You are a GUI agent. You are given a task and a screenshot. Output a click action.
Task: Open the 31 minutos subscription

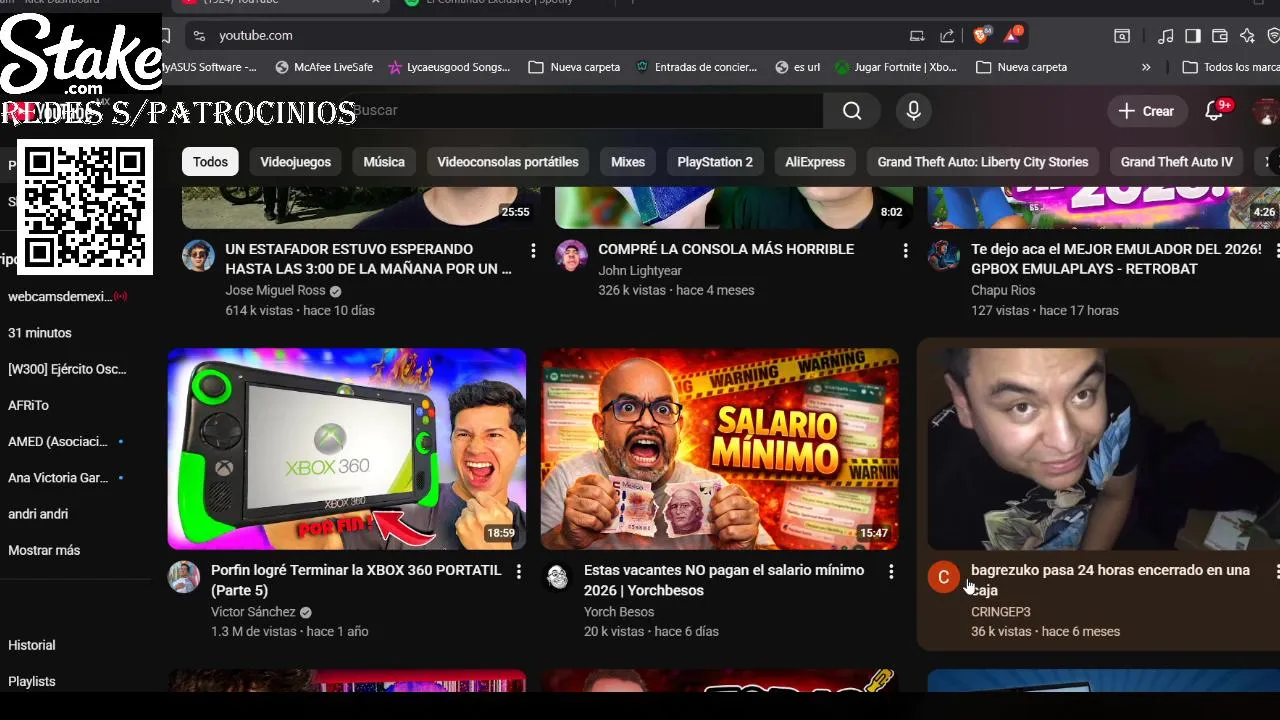pyautogui.click(x=40, y=333)
